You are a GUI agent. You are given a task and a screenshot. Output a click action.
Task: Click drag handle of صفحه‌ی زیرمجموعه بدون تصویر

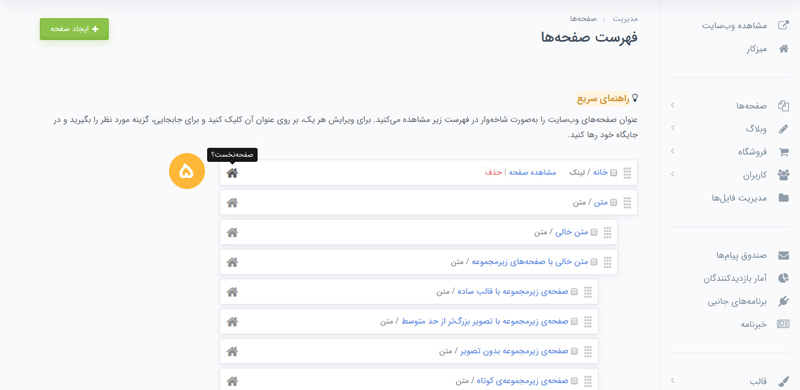click(x=588, y=351)
